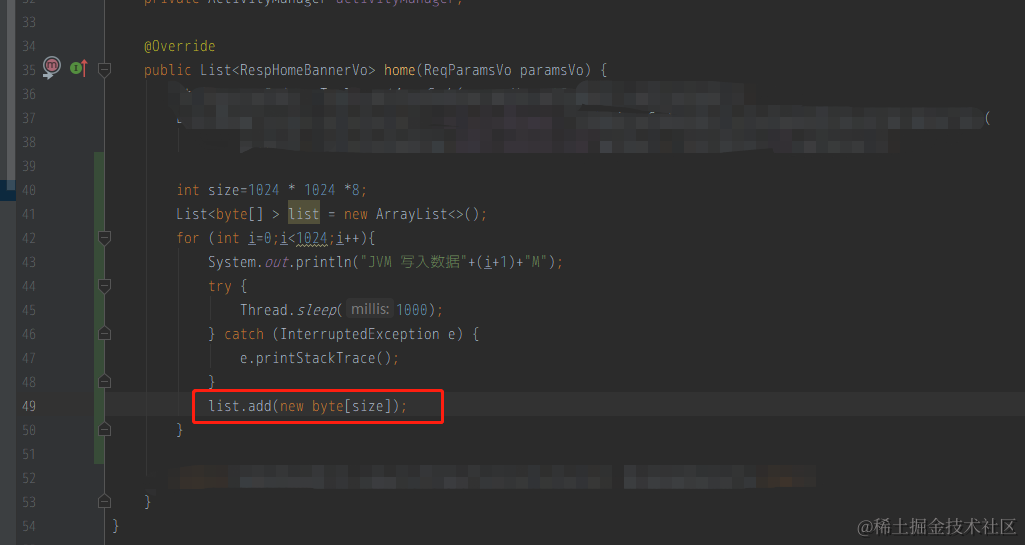Collapse the try block fold marker on line 44

105,286
